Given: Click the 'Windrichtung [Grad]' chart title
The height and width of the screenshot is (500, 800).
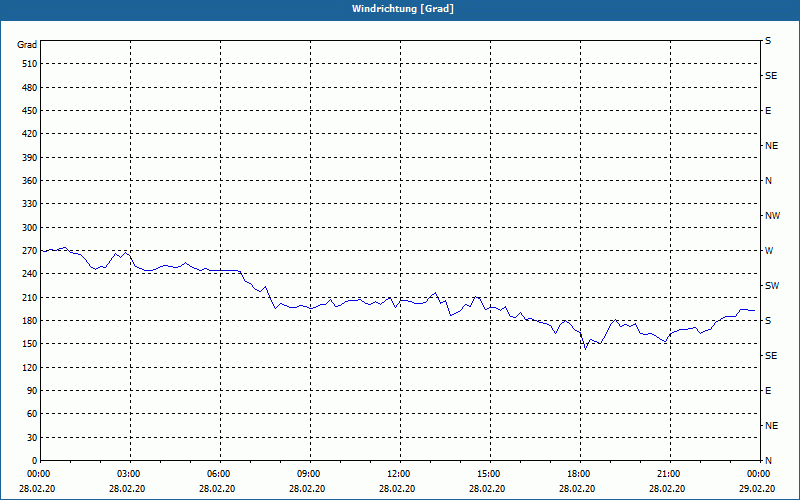Looking at the screenshot, I should click(403, 9).
